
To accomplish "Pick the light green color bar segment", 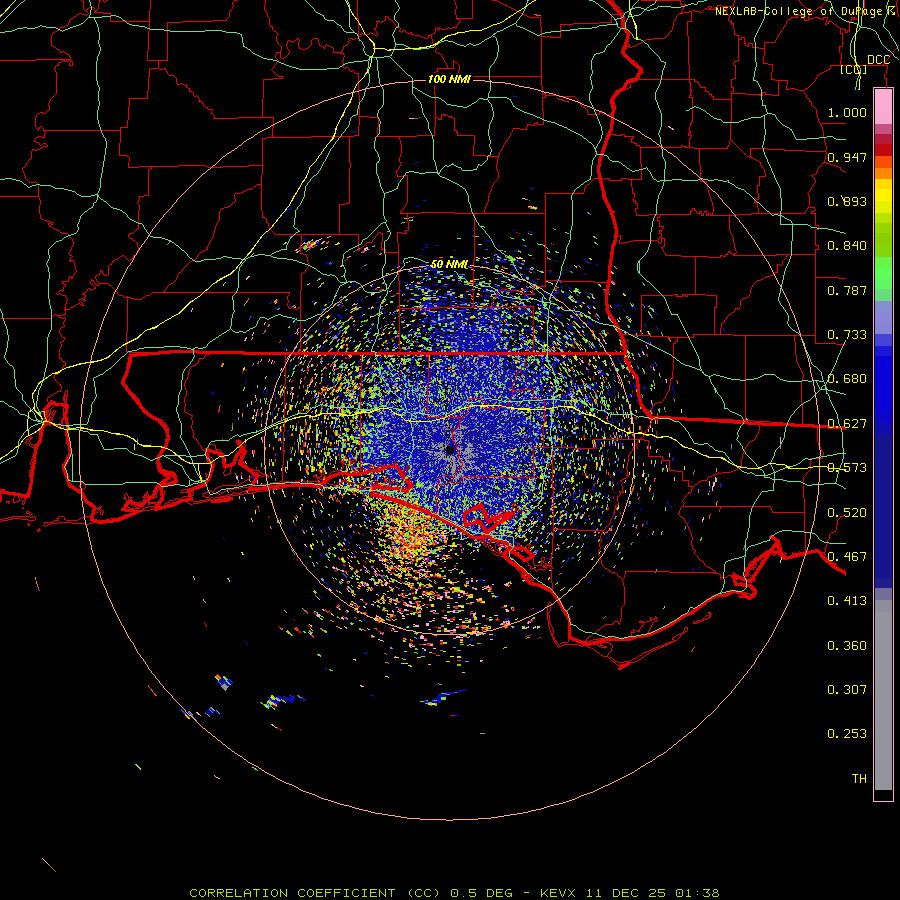I will coord(883,273).
